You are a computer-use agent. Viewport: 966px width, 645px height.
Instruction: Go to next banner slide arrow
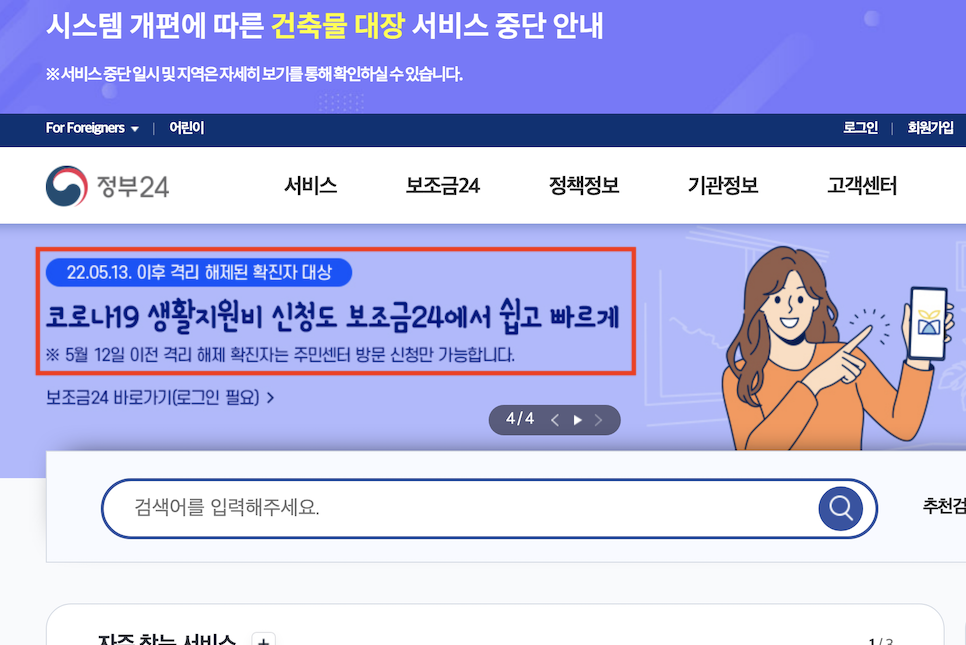pyautogui.click(x=598, y=420)
